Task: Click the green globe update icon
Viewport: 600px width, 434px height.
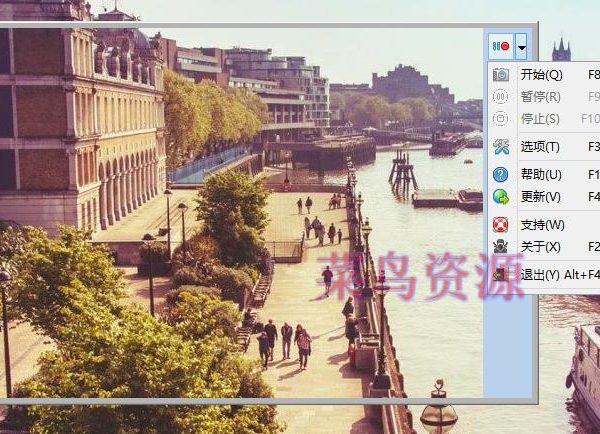Action: click(501, 197)
